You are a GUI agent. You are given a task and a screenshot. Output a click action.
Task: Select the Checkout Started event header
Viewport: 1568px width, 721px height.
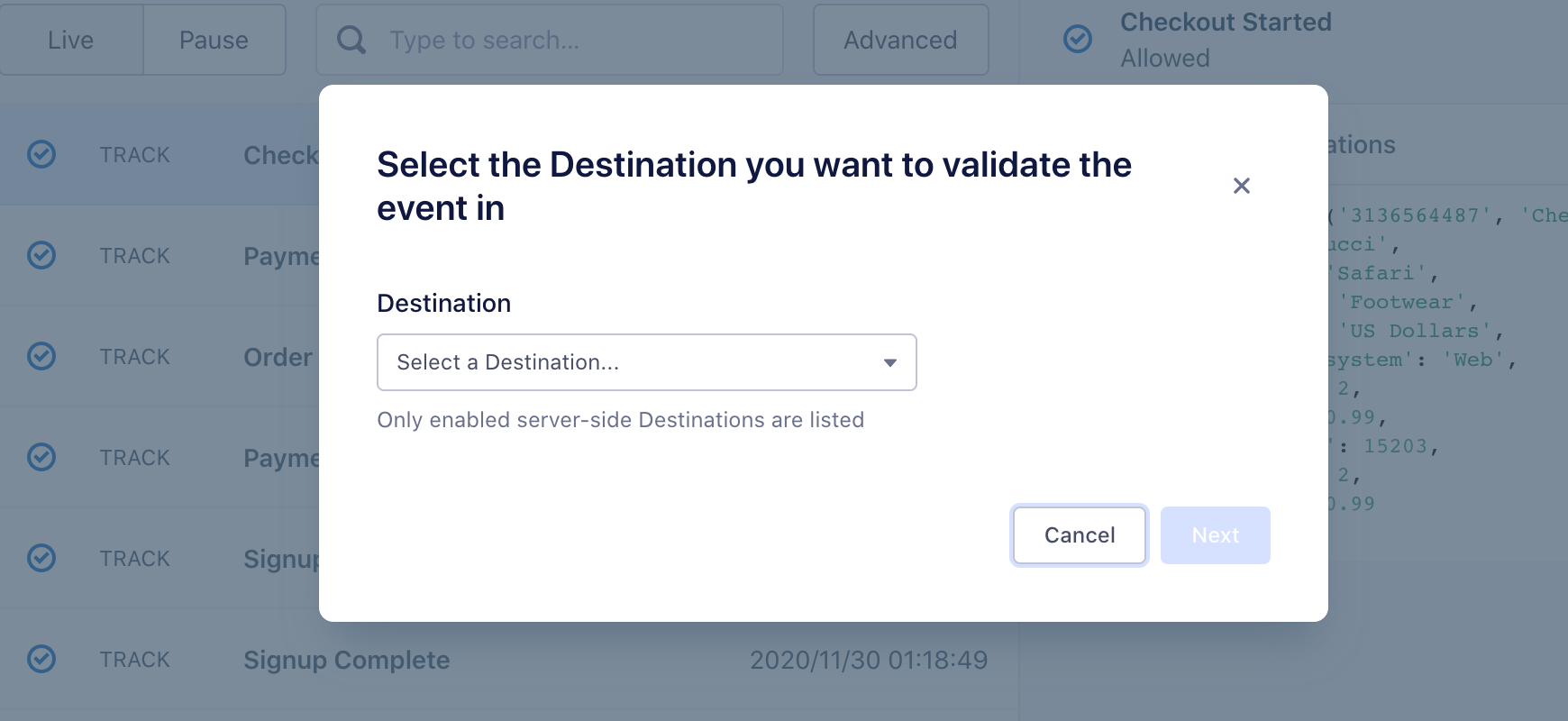[x=1226, y=23]
